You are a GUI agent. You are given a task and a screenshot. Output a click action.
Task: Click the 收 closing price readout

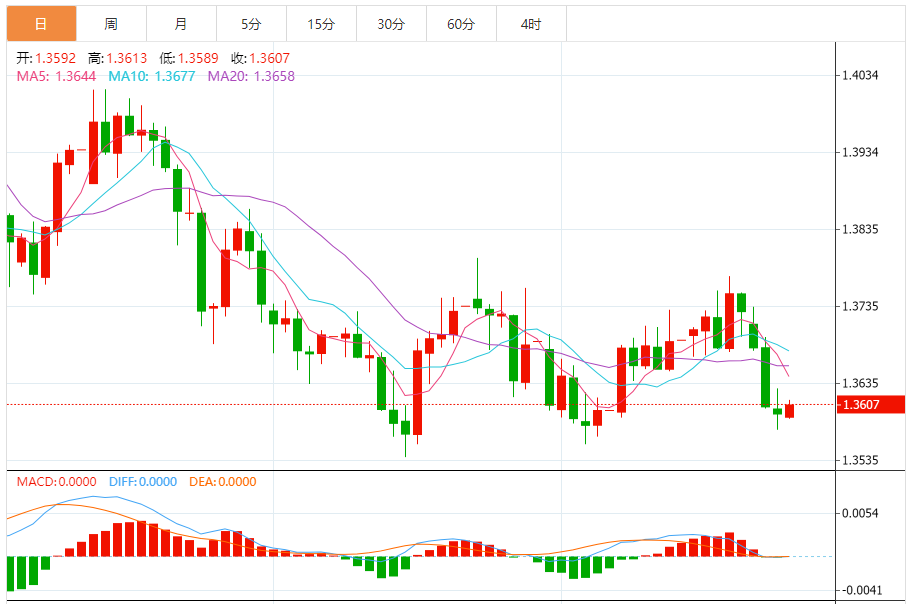[260, 58]
